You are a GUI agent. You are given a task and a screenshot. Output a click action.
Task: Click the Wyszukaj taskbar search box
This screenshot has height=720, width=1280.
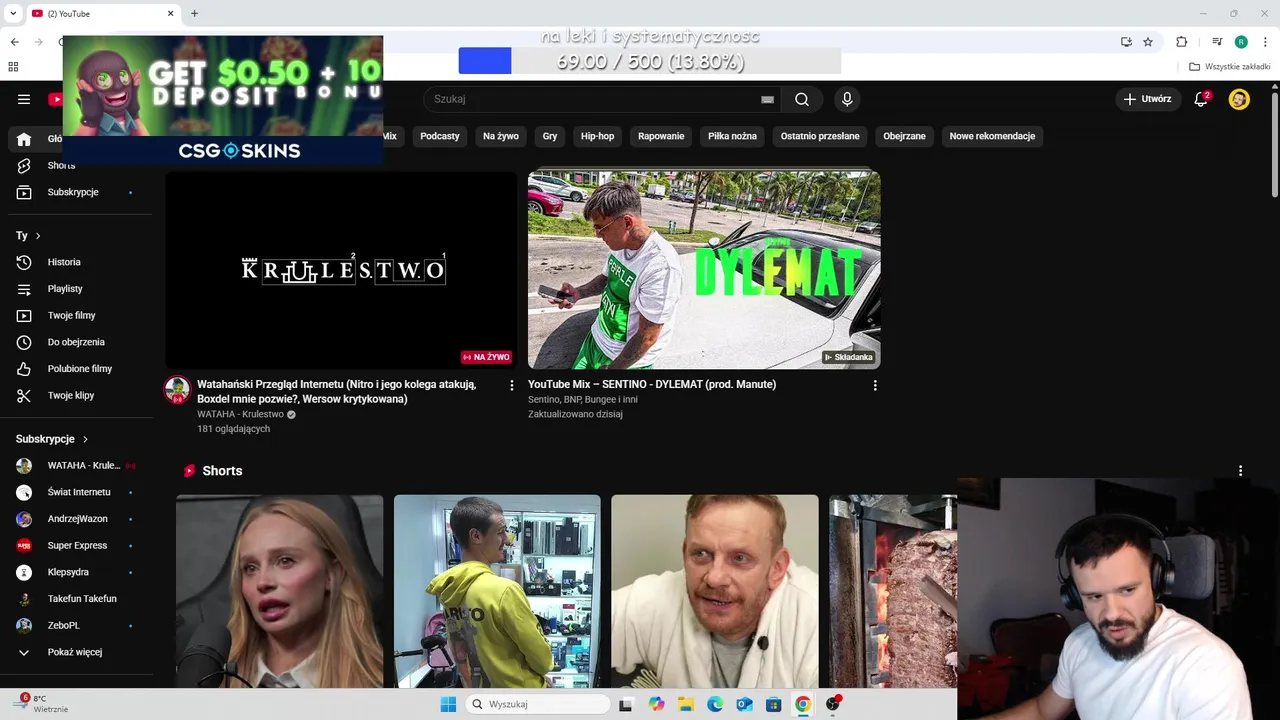tap(539, 704)
